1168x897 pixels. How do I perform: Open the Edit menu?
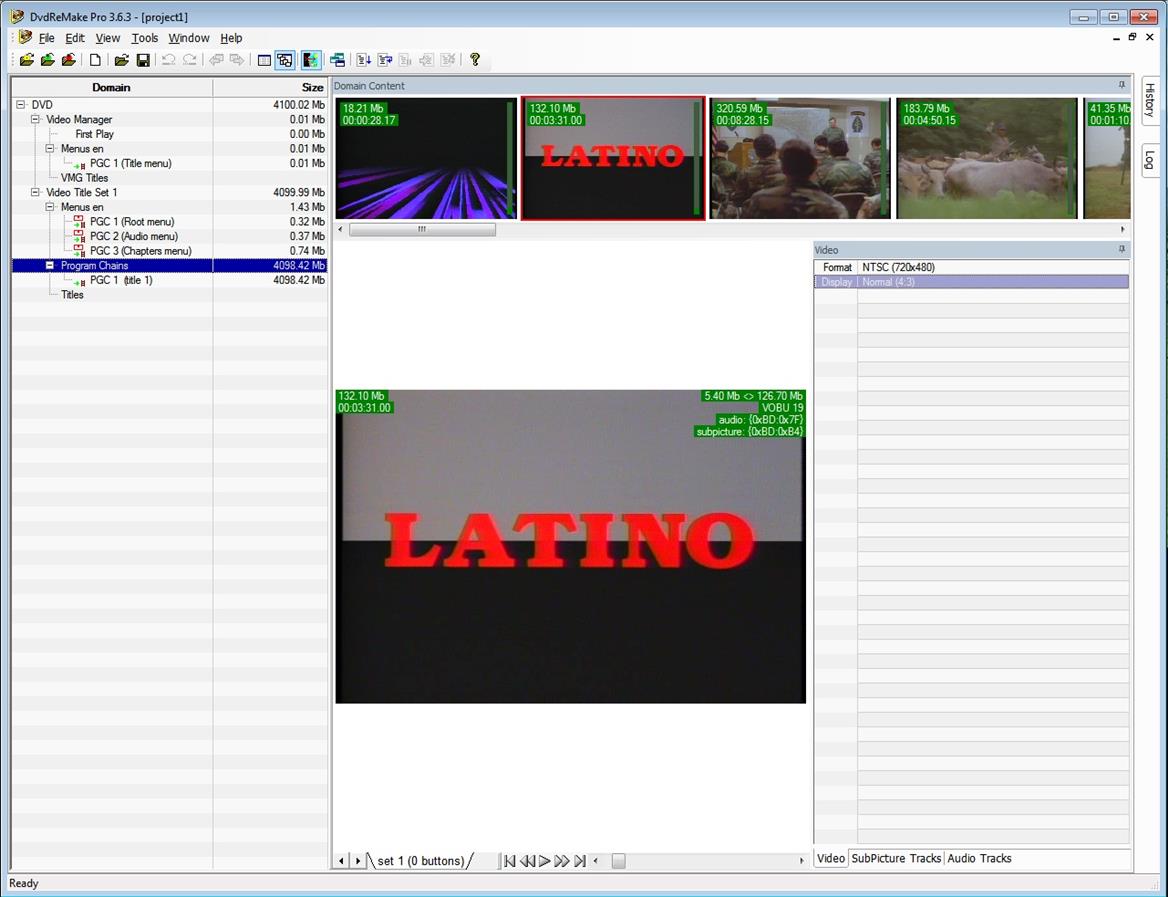[74, 38]
